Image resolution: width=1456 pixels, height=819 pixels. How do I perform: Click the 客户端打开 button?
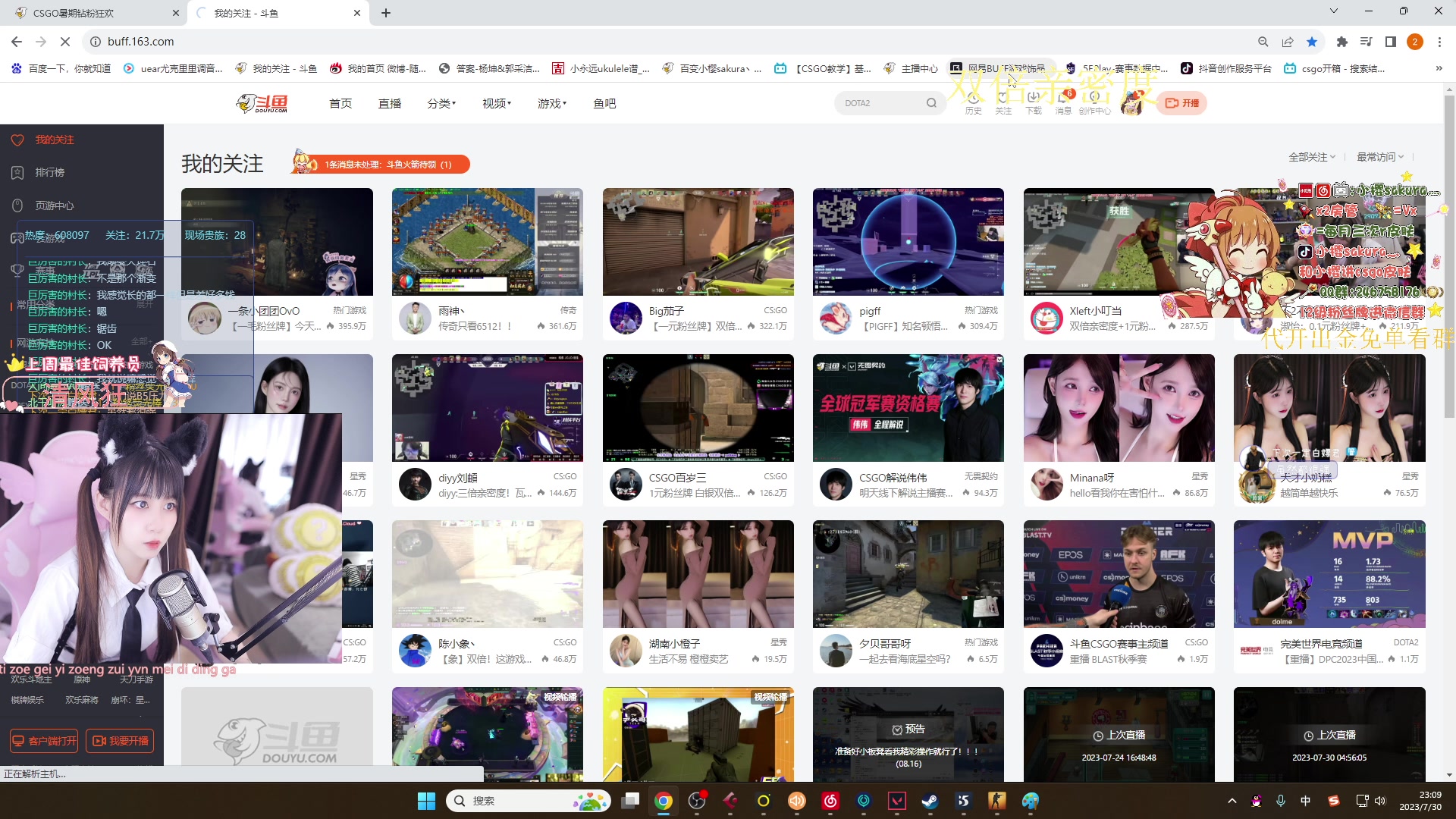click(x=44, y=741)
